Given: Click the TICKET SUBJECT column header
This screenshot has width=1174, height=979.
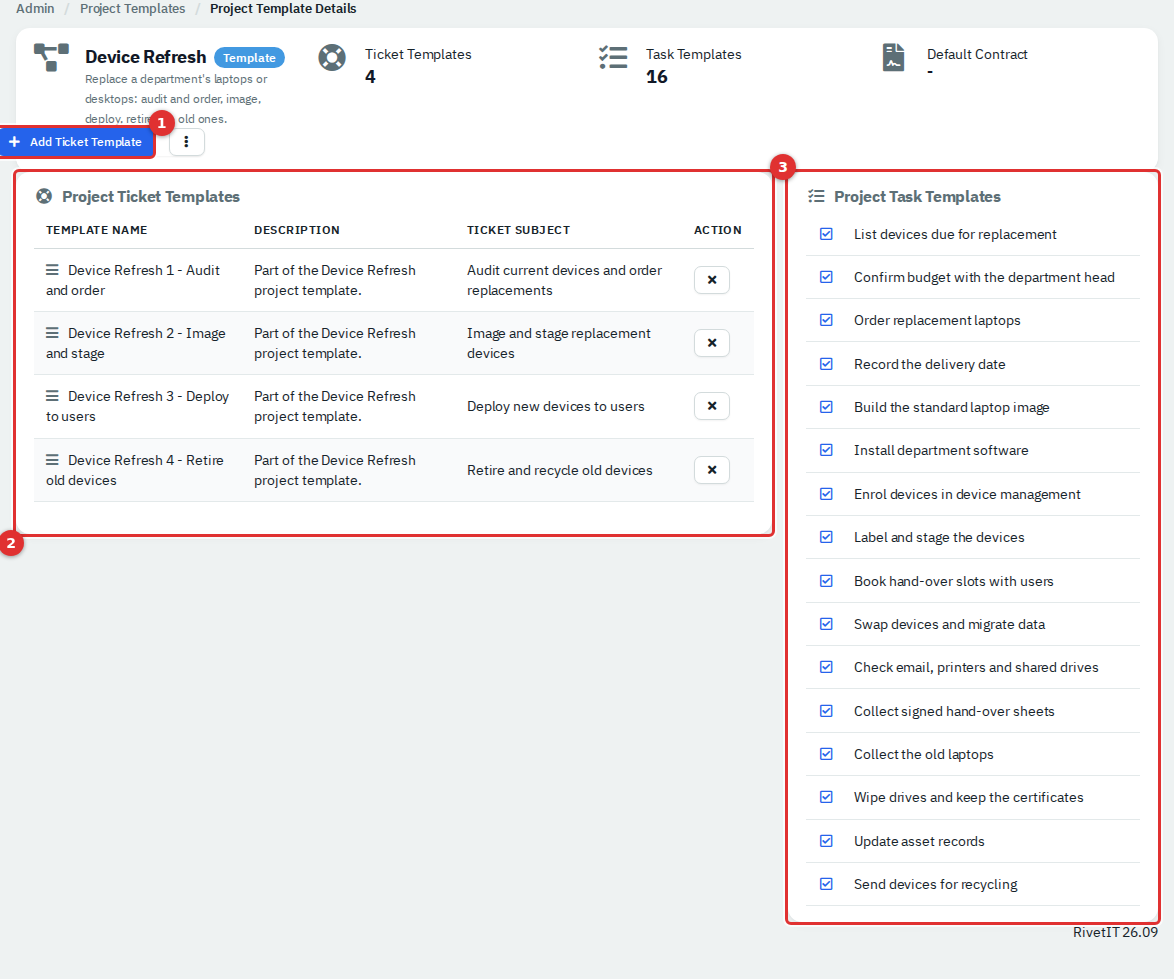Looking at the screenshot, I should tap(518, 230).
